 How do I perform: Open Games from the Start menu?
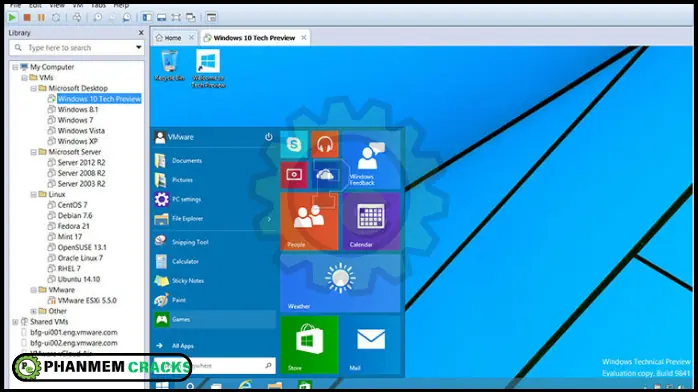(214, 319)
